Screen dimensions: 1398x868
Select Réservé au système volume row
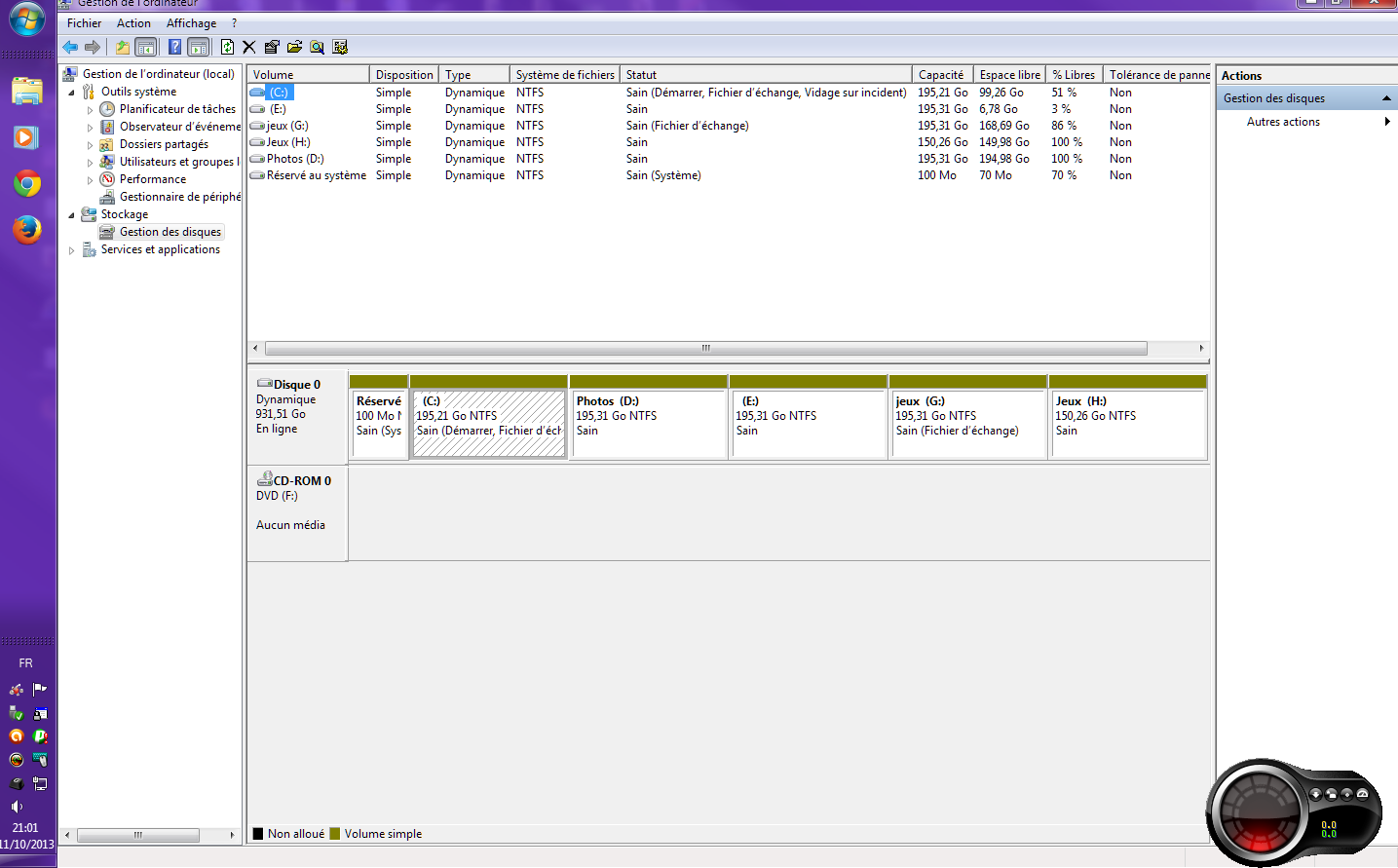729,175
